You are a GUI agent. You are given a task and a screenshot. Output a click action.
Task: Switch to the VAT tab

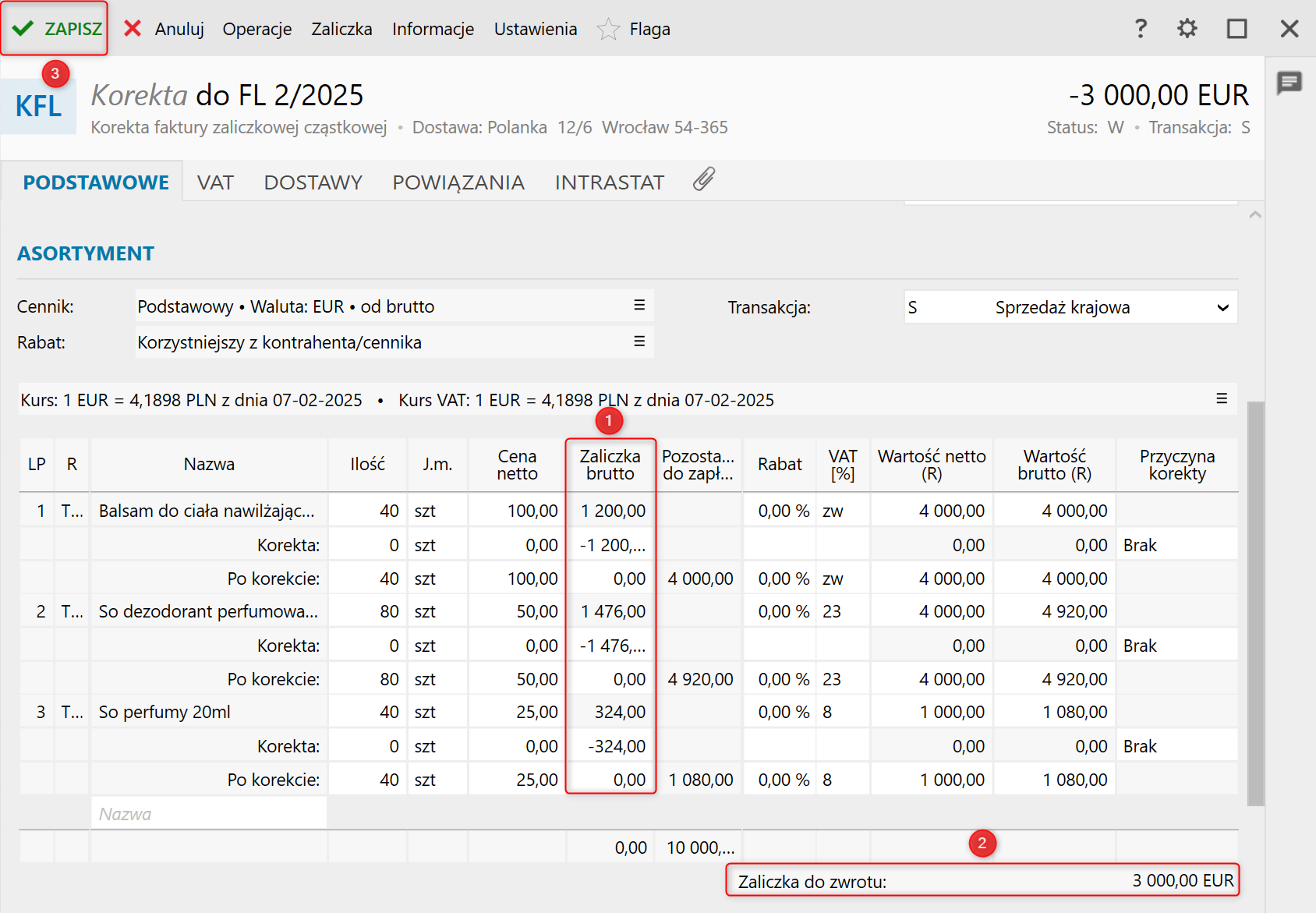pos(215,182)
